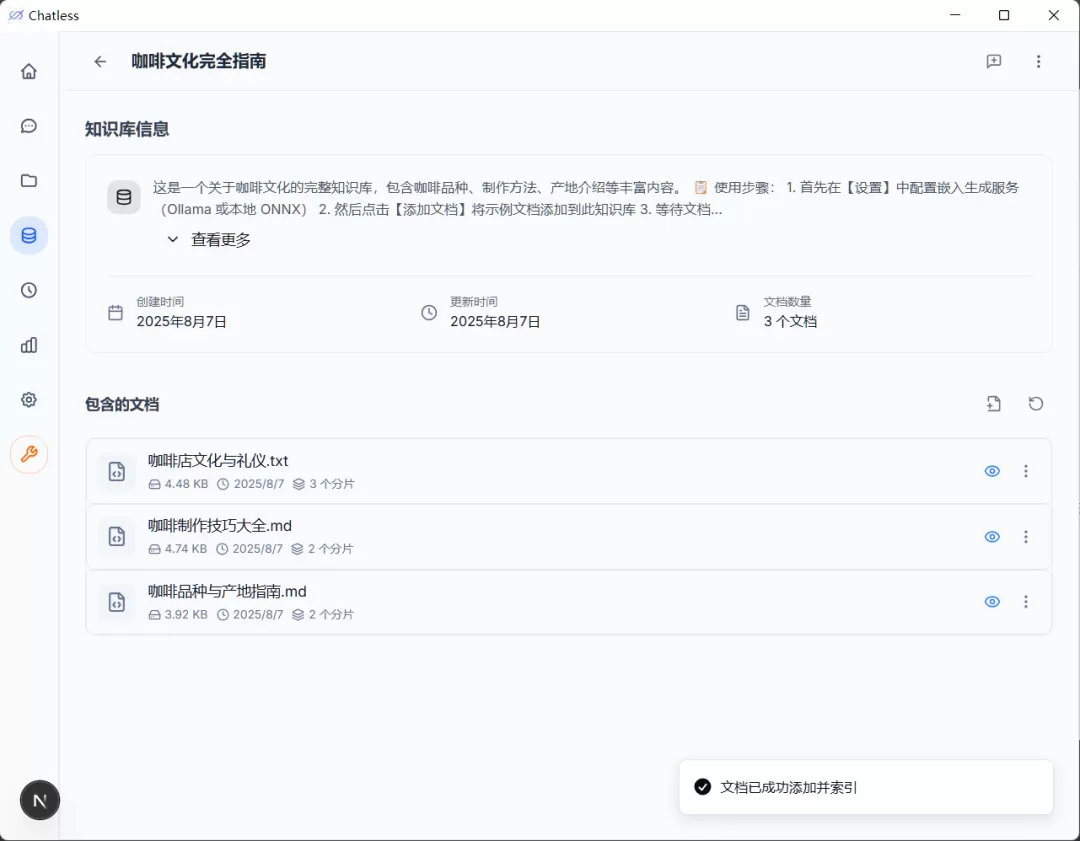Viewport: 1080px width, 841px height.
Task: Toggle eye icon for 咖啡品种与产地指南.md
Action: tap(992, 602)
